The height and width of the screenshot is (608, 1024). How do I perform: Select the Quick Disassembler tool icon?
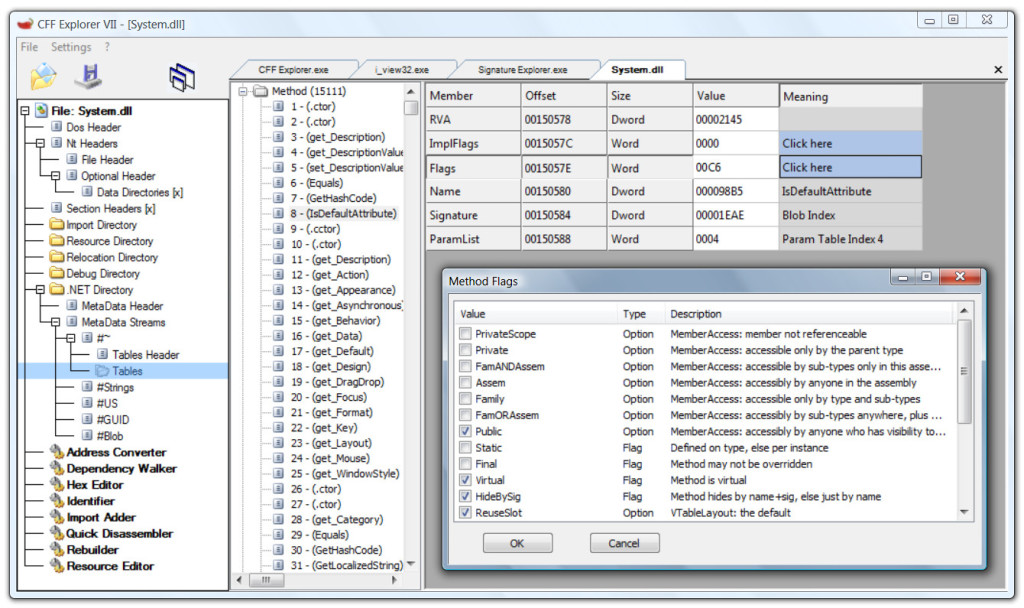tap(57, 534)
